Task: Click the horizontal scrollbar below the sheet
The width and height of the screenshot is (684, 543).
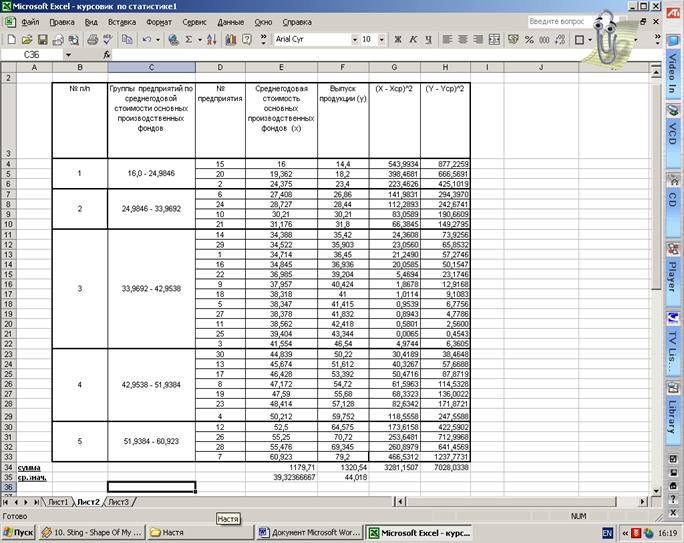Action: (400, 501)
